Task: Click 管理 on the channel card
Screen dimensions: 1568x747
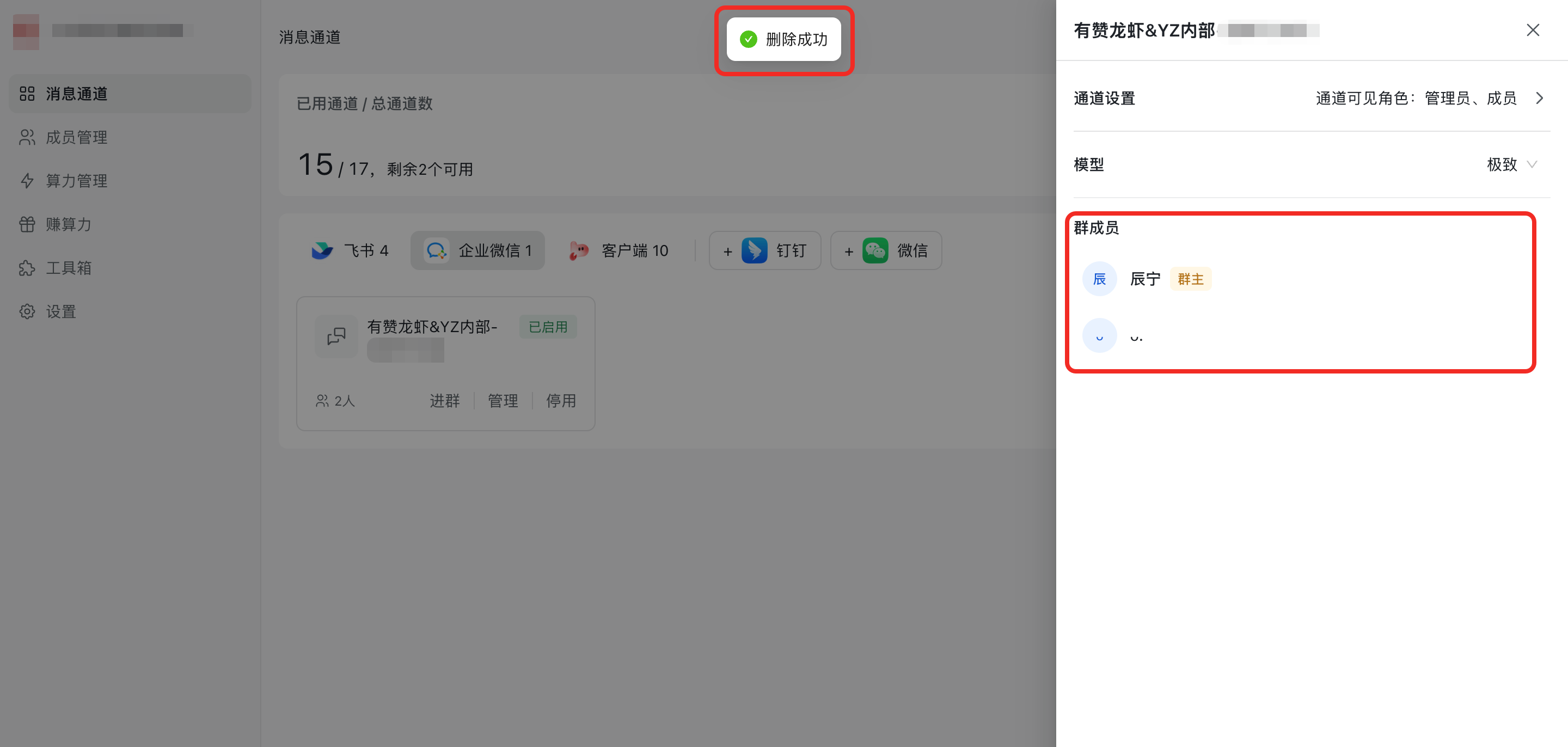Action: [503, 401]
